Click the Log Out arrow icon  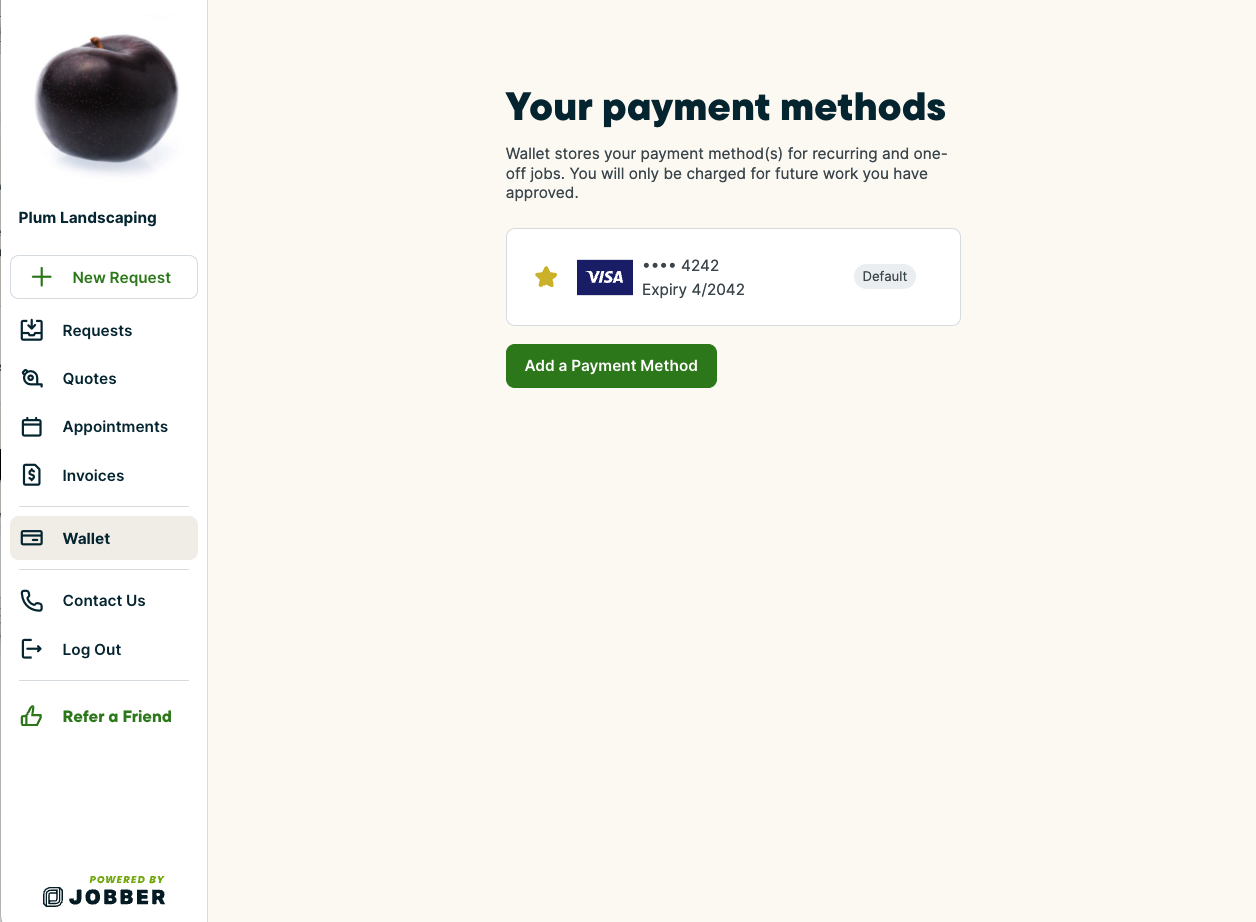coord(32,649)
